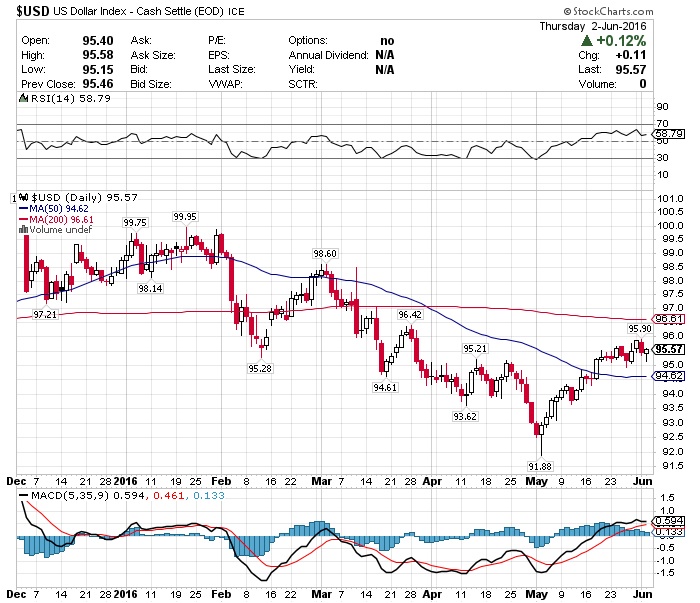Click the Feb label on price axis
Viewport: 700px width, 603px height.
click(x=221, y=481)
